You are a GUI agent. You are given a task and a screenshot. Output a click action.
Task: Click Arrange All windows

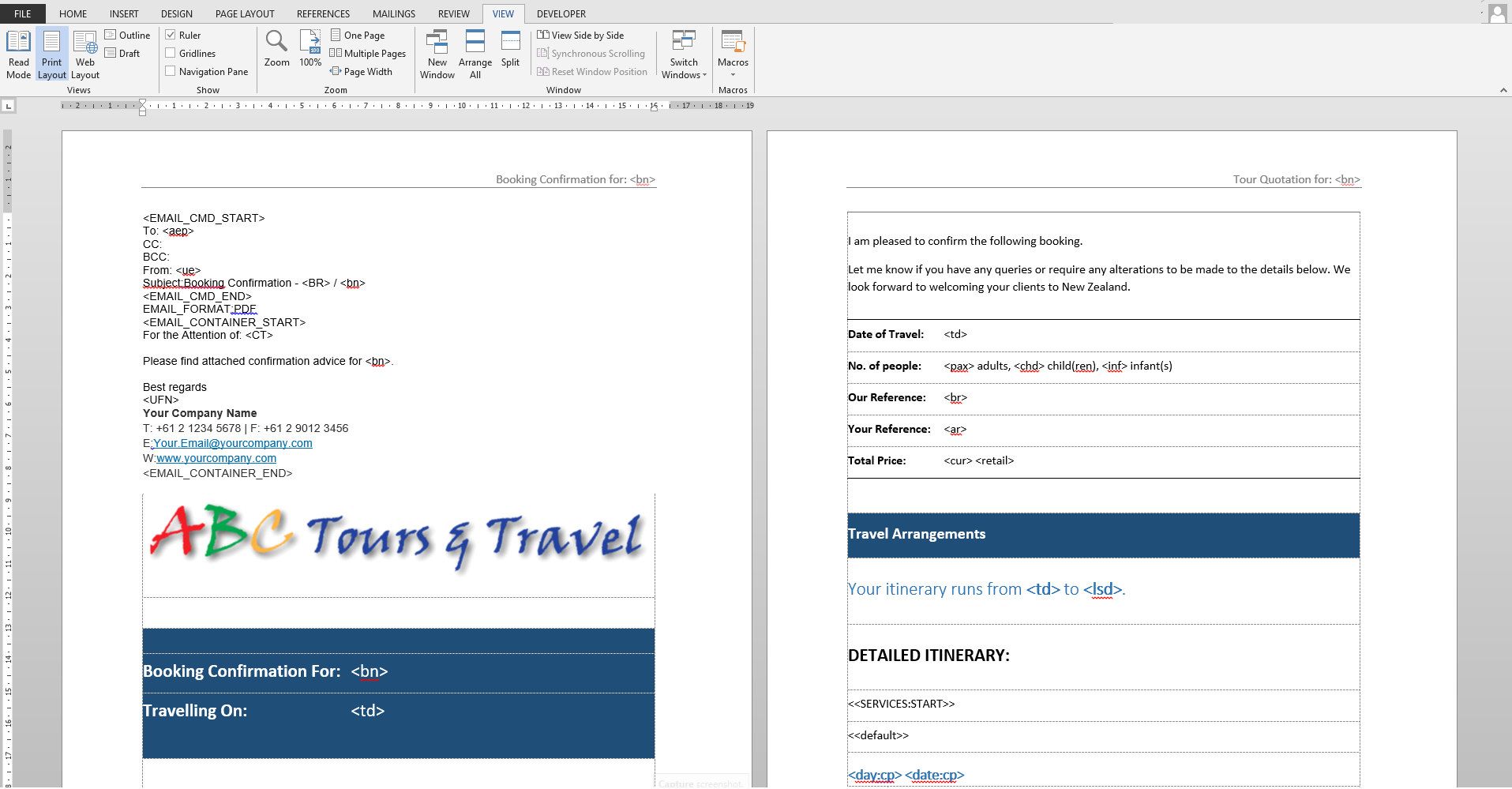click(475, 54)
